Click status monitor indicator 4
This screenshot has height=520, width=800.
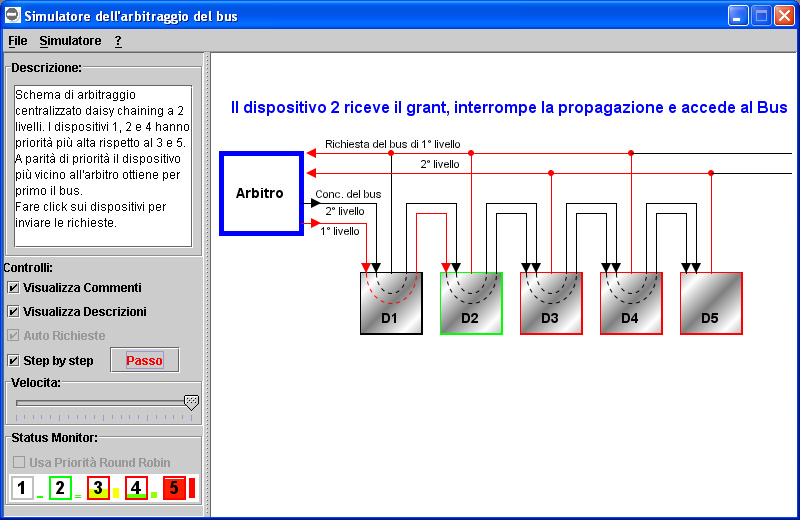pos(136,488)
